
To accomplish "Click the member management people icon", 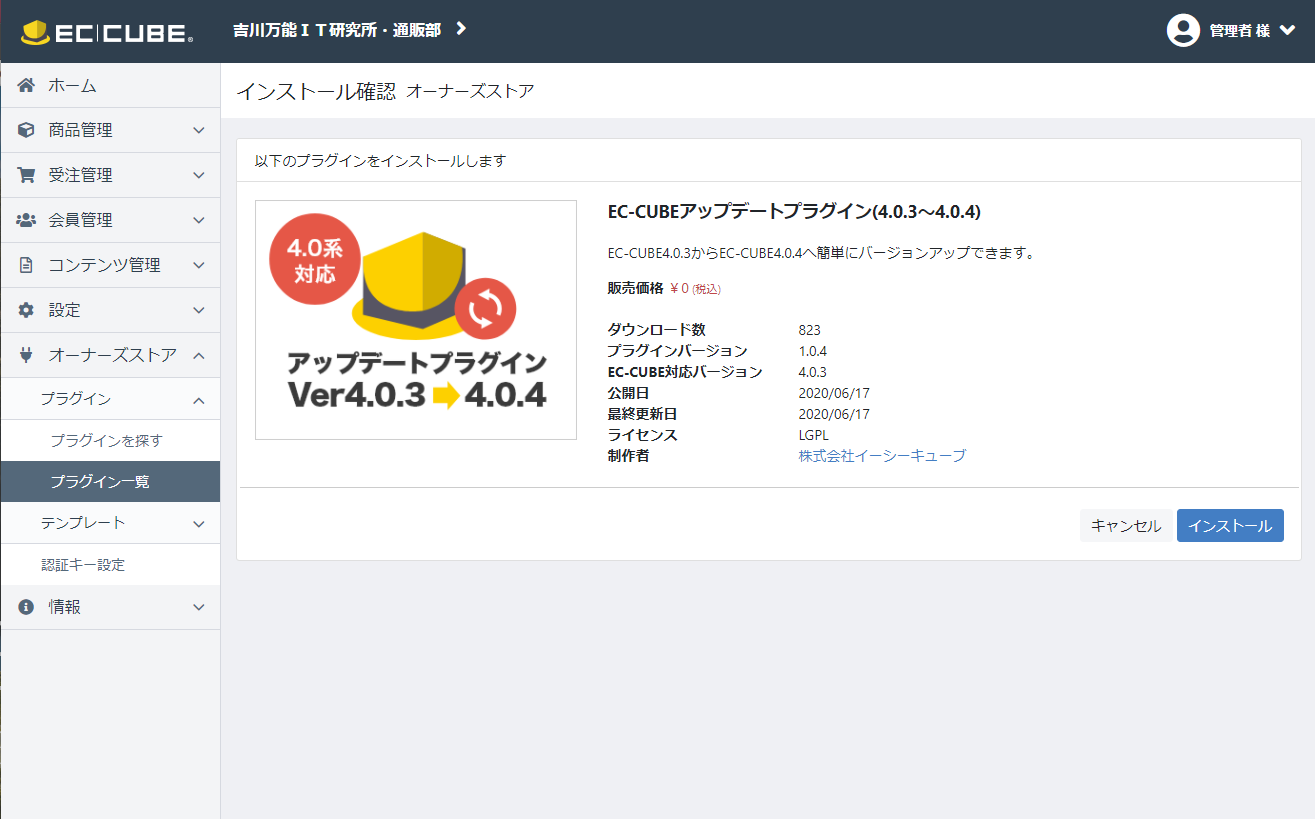I will pyautogui.click(x=27, y=220).
